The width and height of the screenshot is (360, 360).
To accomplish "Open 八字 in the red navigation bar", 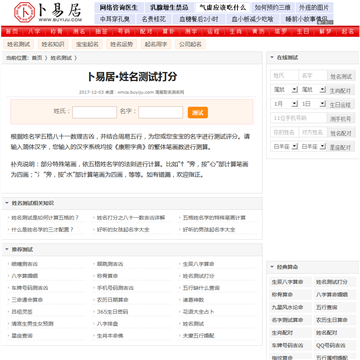I will pyautogui.click(x=34, y=32).
